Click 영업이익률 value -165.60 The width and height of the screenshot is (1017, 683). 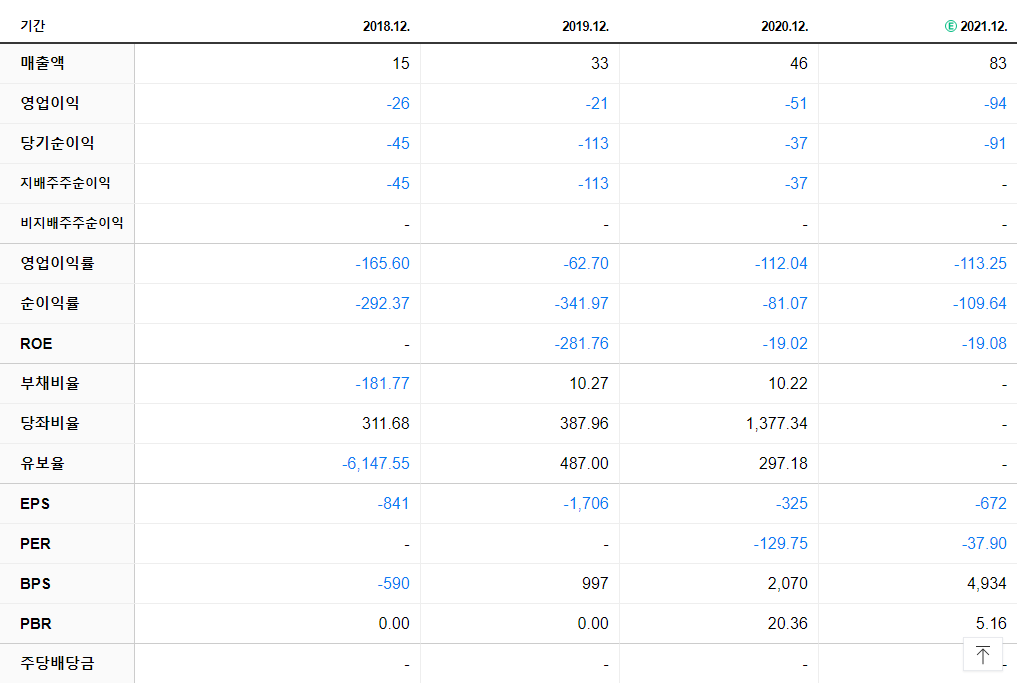click(x=383, y=263)
